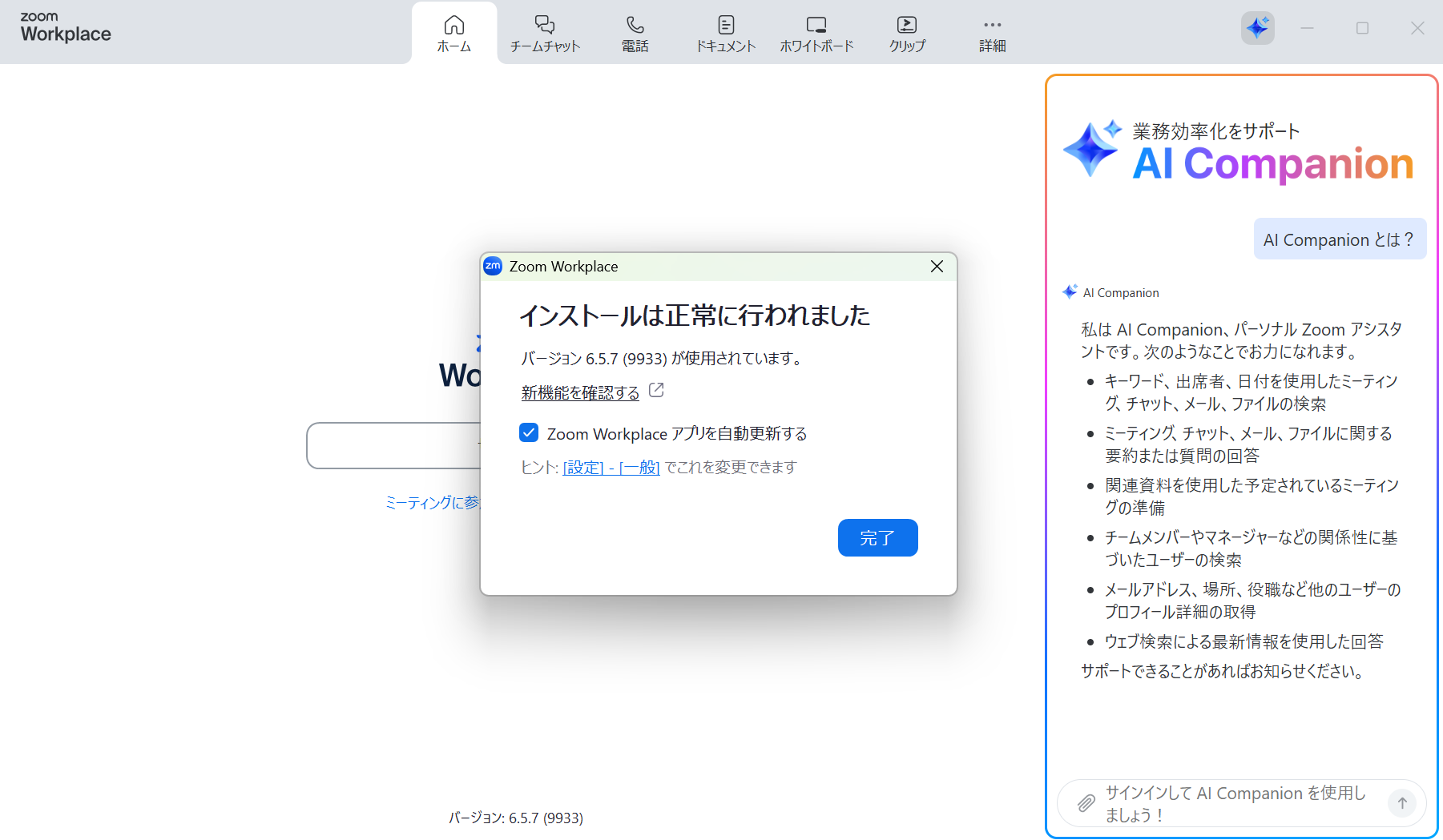1443x840 pixels.
Task: Open the 詳細 more menu
Action: coord(992,34)
